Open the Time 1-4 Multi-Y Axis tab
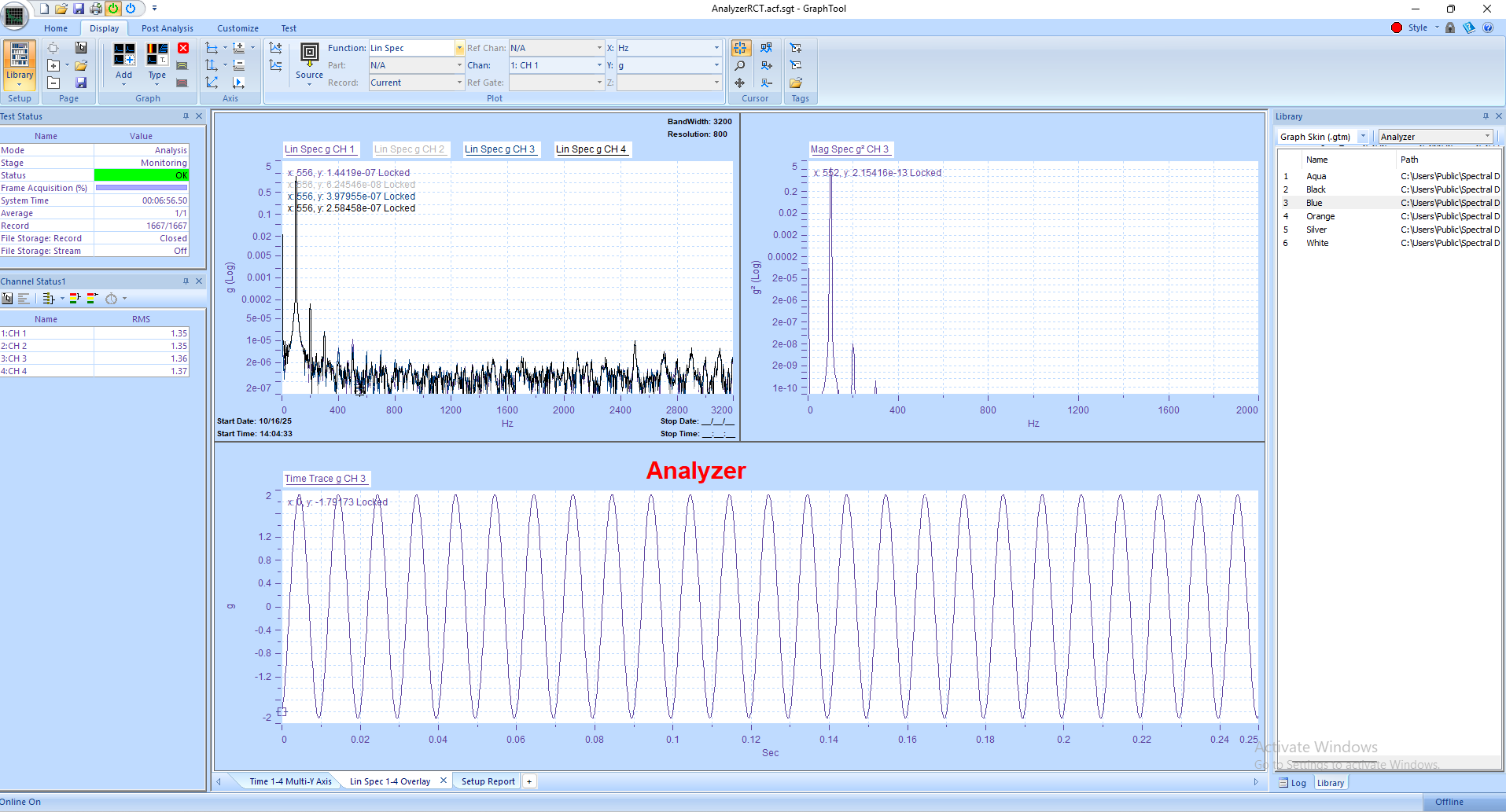The height and width of the screenshot is (812, 1506). tap(289, 781)
